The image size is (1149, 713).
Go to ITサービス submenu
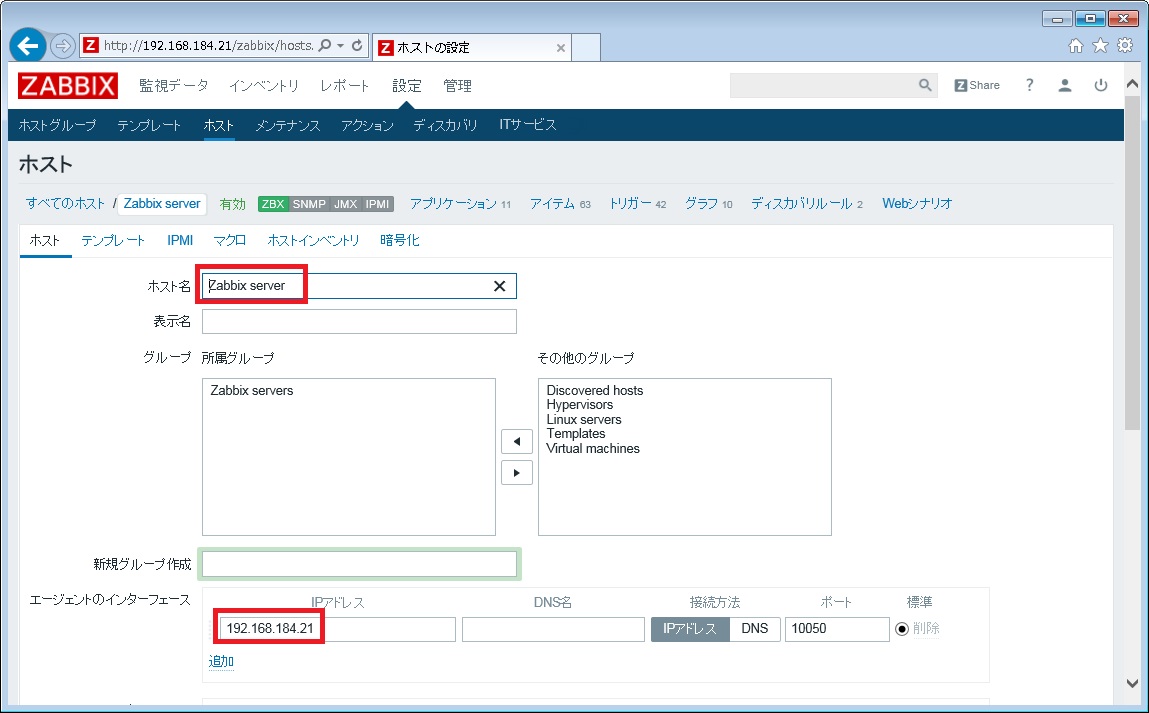pos(528,125)
